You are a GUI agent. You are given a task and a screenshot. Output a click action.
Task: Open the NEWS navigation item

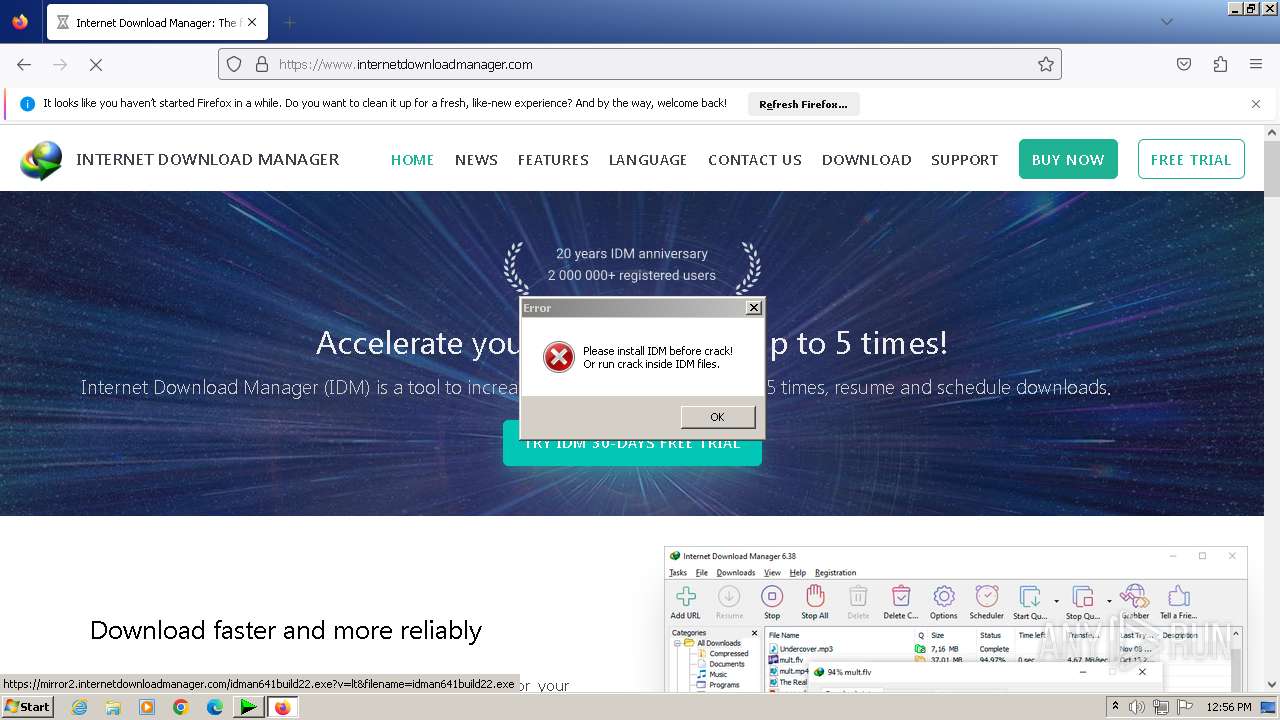[476, 160]
